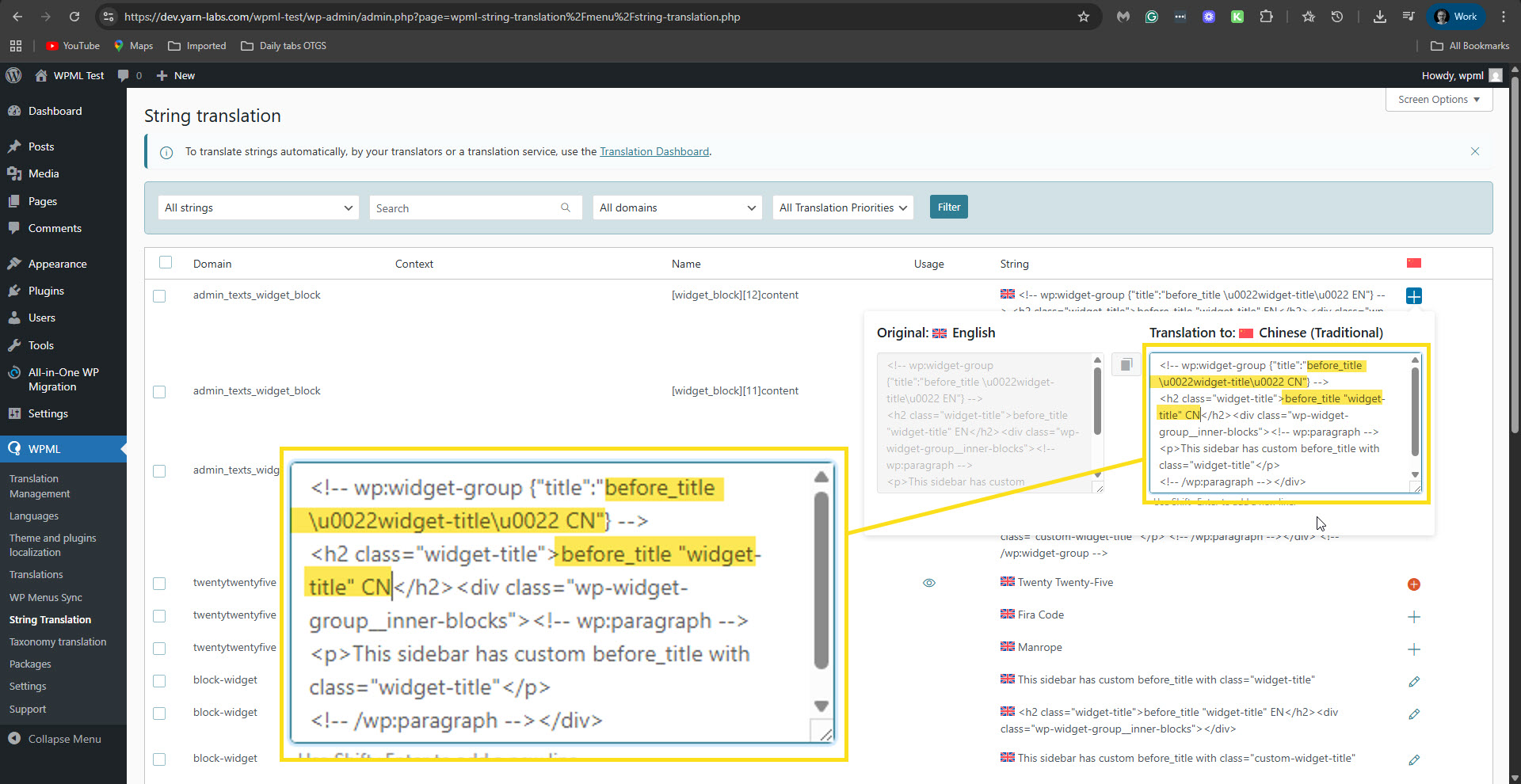Image resolution: width=1521 pixels, height=784 pixels.
Task: Bookmark this page with the star icon
Action: click(x=1083, y=17)
